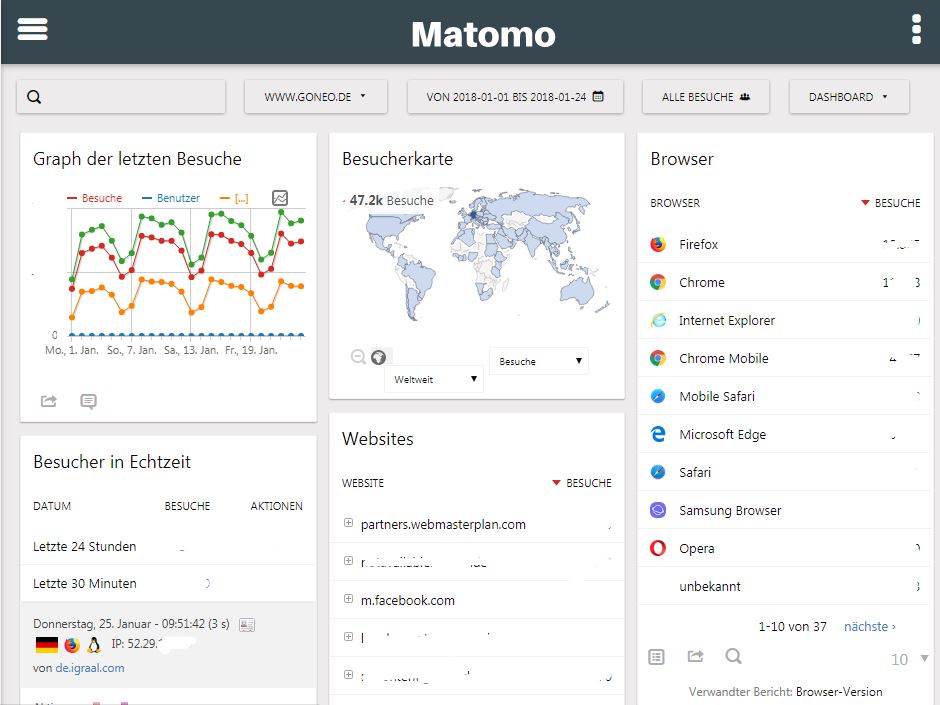This screenshot has width=940, height=705.
Task: Select the Chrome row label
Action: [x=701, y=282]
